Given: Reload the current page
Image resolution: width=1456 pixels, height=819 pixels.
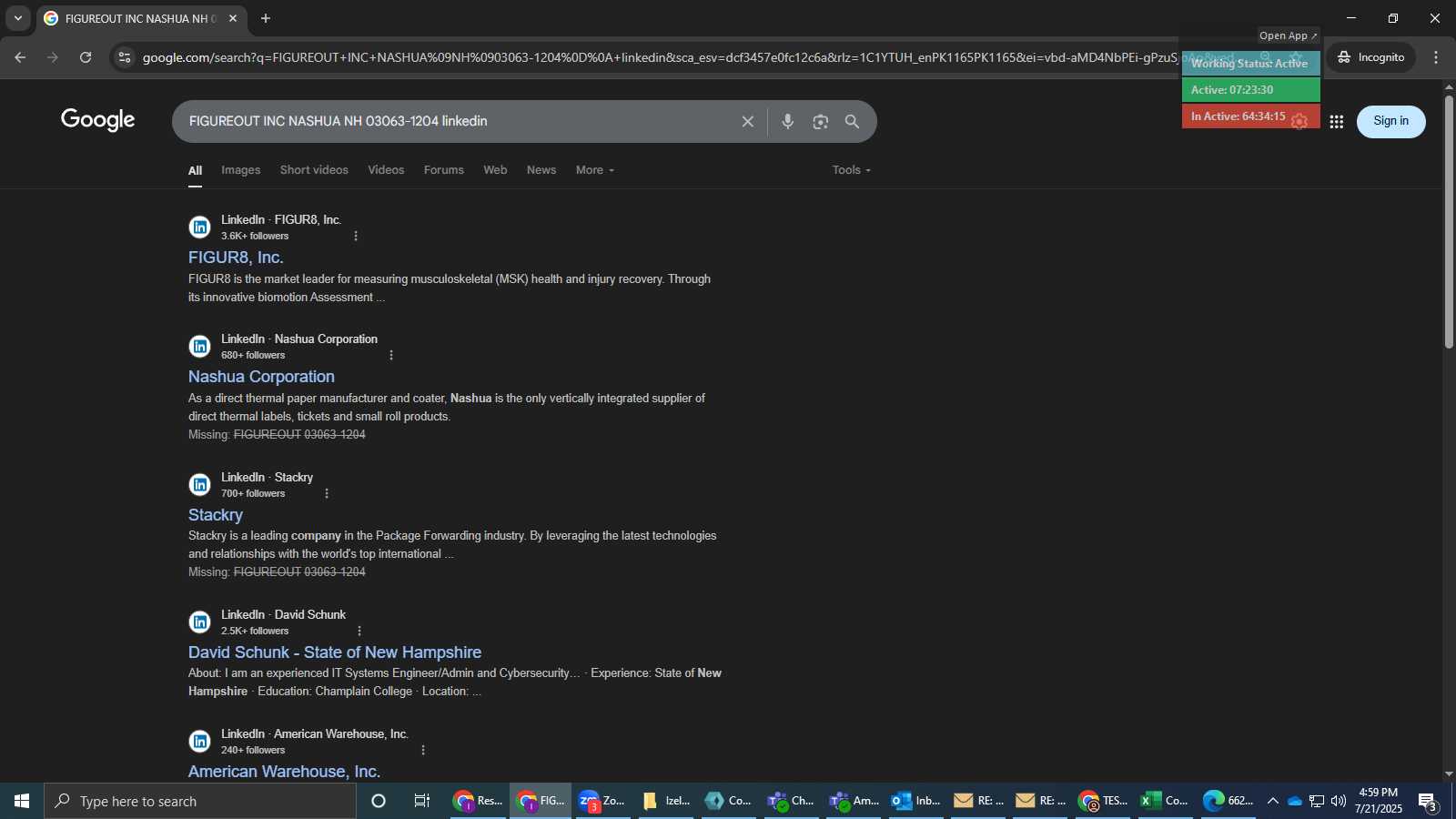Looking at the screenshot, I should 86,57.
